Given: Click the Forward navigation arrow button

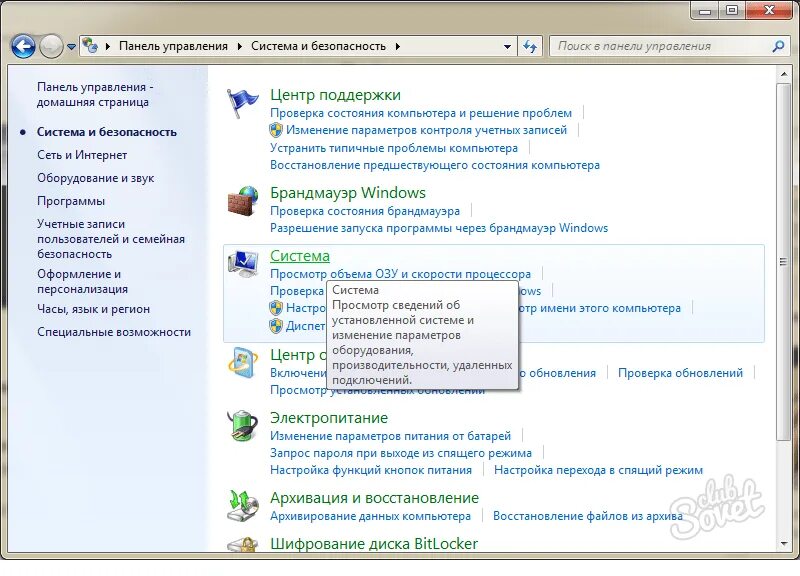Looking at the screenshot, I should click(51, 46).
